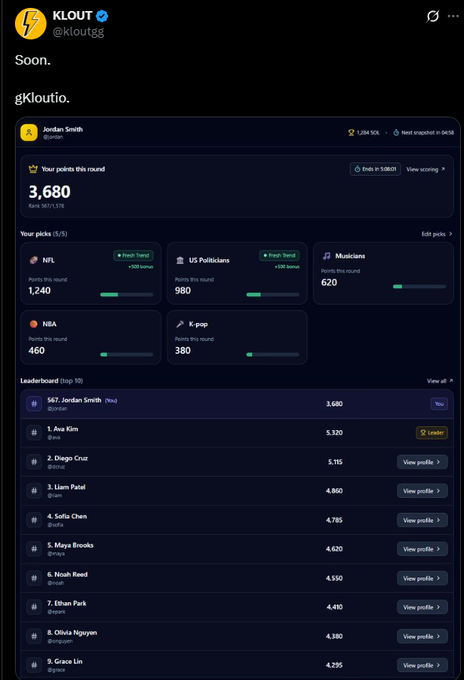
Task: Click the Ends in countdown badge
Action: click(375, 169)
